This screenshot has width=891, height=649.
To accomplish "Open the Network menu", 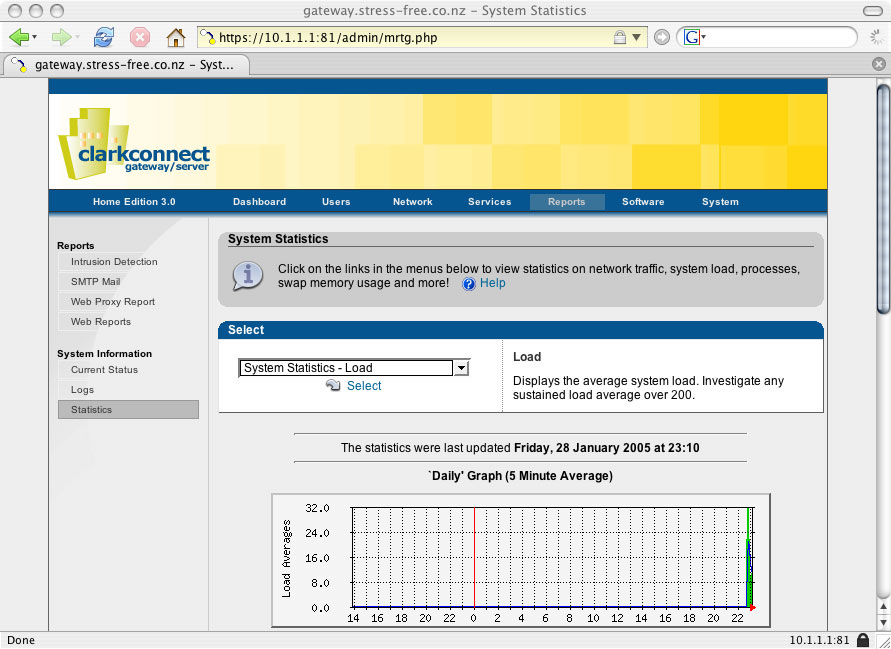I will (x=413, y=202).
